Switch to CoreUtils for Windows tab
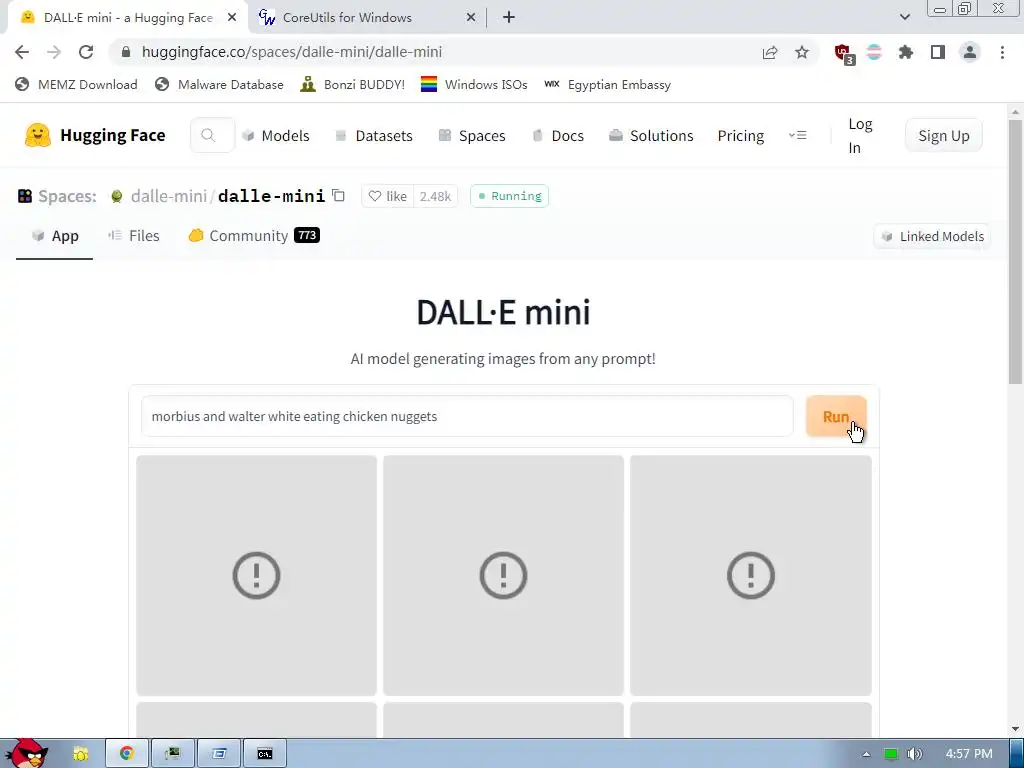Screen dimensions: 1024x768 point(367,18)
